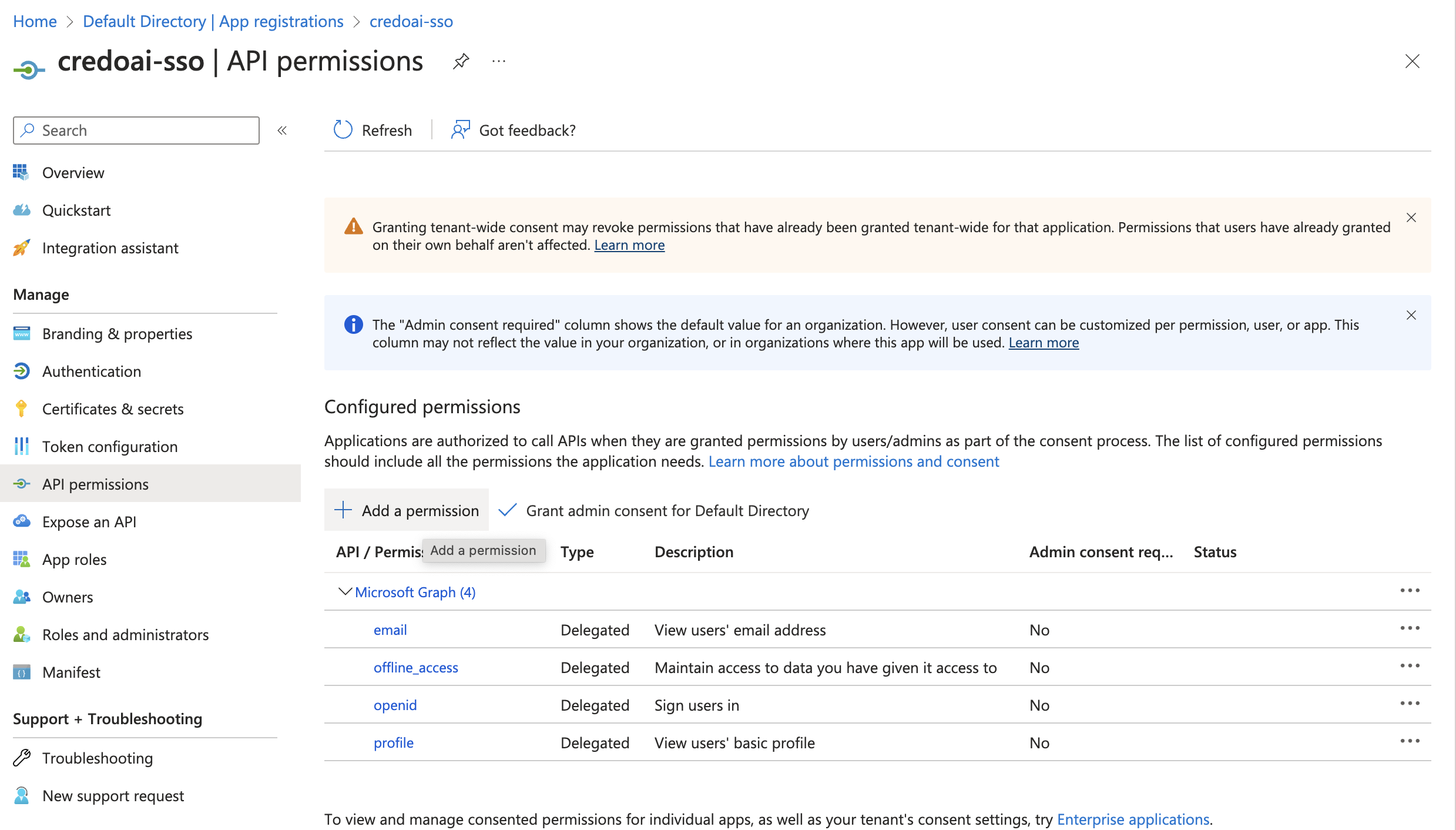Click the Got feedback person icon
Viewport: 1456px width, 830px height.
click(461, 130)
